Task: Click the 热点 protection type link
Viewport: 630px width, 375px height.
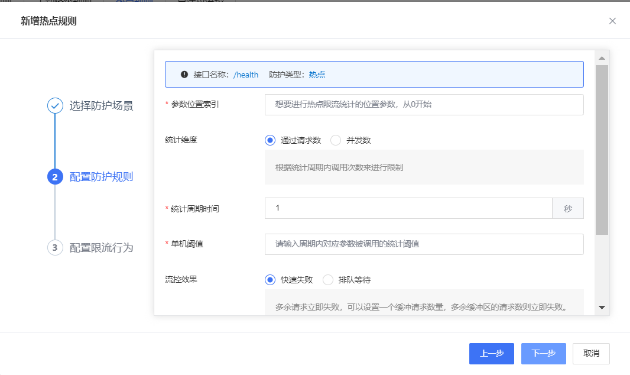Action: [317, 75]
